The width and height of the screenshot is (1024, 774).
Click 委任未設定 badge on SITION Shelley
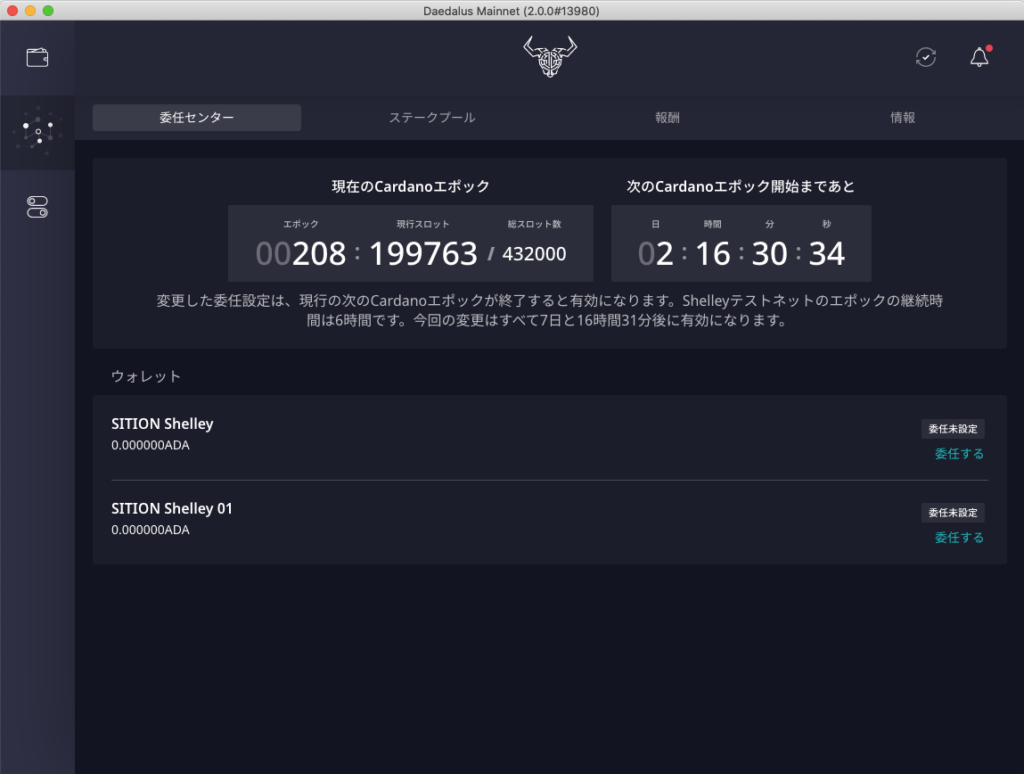(x=953, y=429)
